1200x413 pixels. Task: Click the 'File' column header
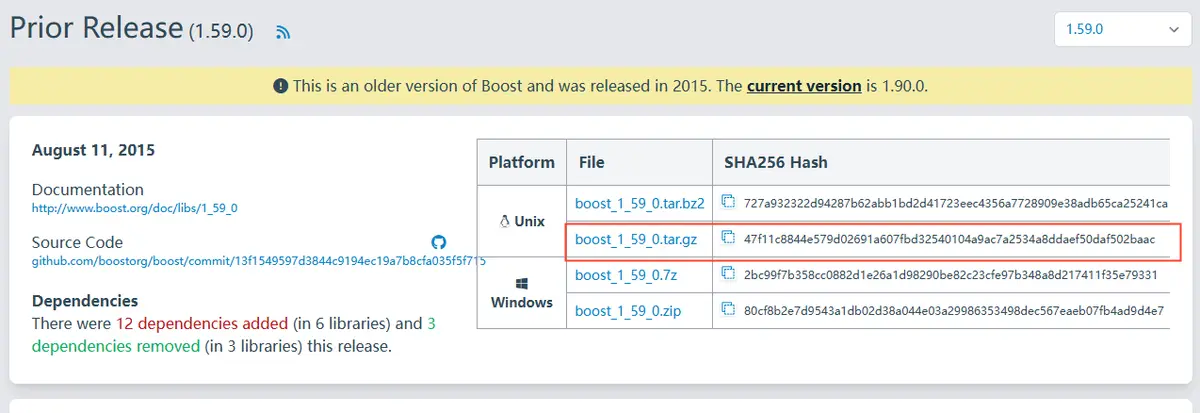pos(591,162)
